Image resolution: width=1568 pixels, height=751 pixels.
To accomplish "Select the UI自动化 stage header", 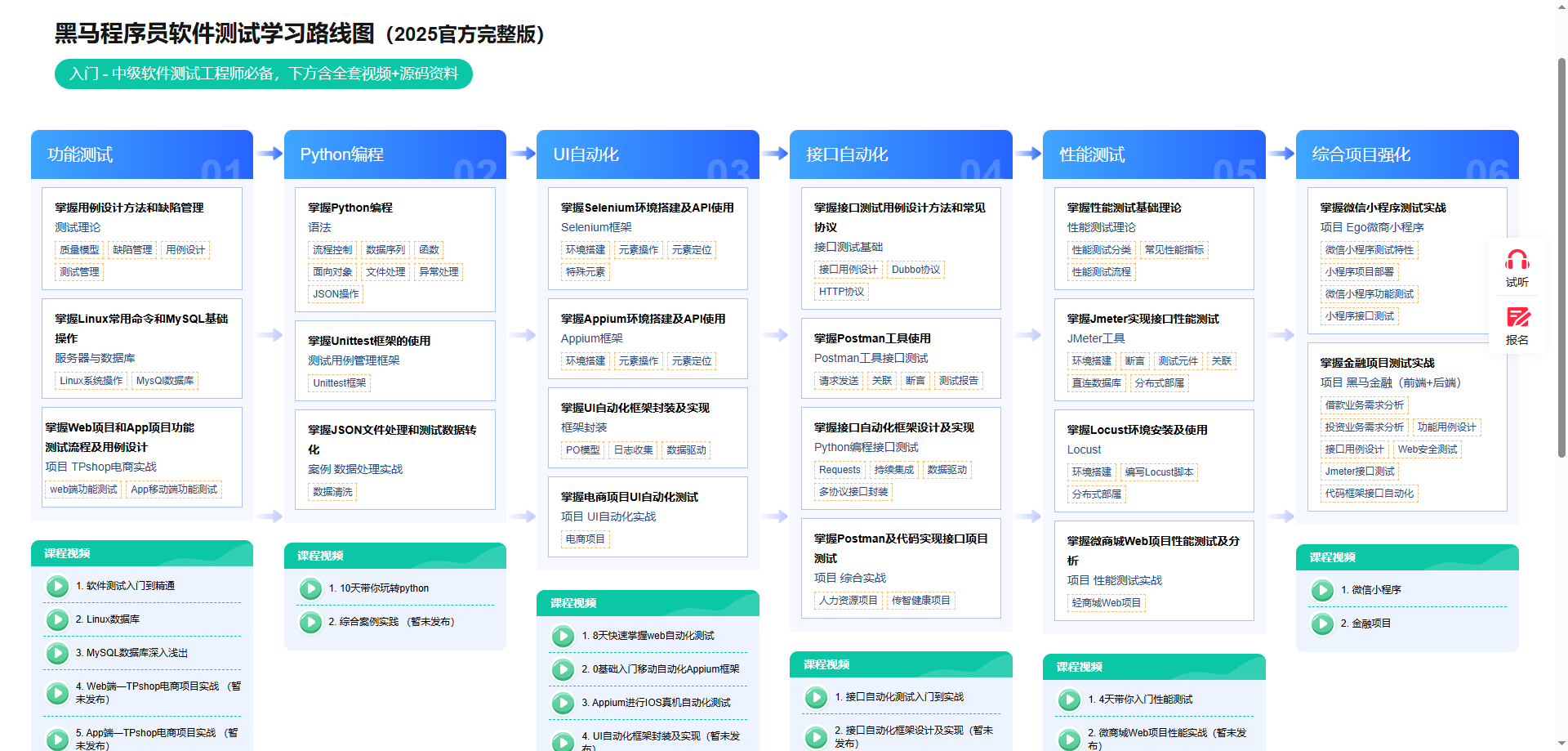I will (648, 154).
